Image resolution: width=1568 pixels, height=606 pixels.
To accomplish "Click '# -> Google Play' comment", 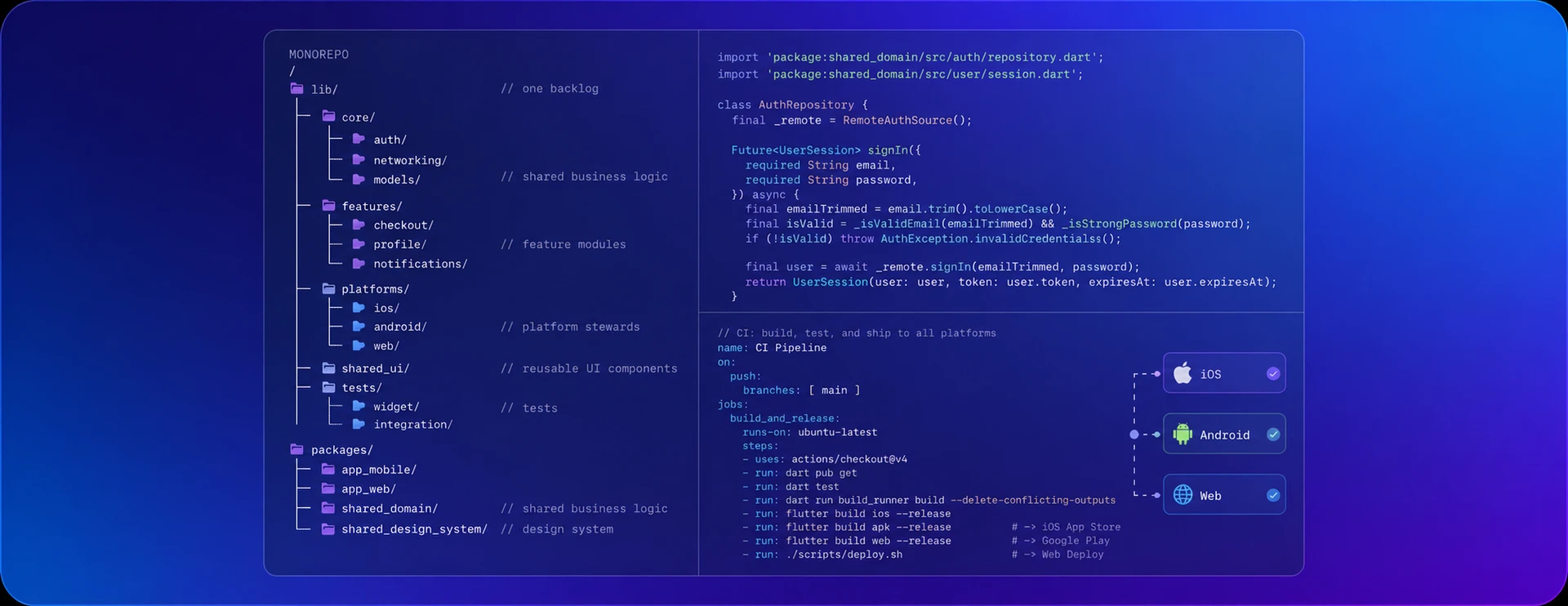I will pyautogui.click(x=1060, y=541).
